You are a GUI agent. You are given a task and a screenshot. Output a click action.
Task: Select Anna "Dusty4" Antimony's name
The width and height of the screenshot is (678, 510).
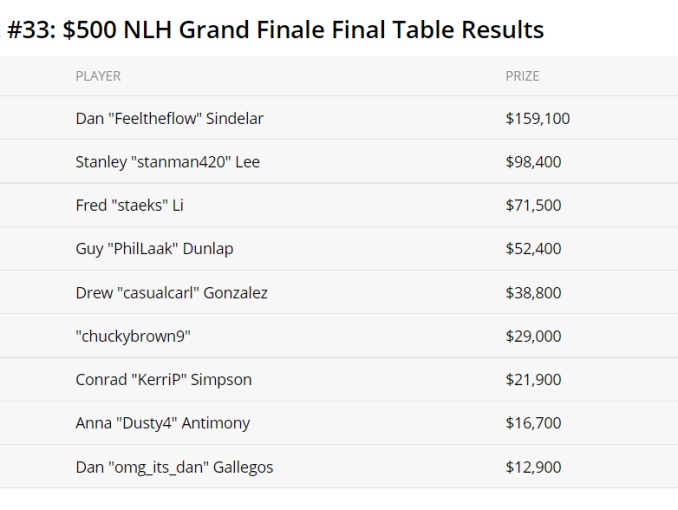tap(163, 423)
